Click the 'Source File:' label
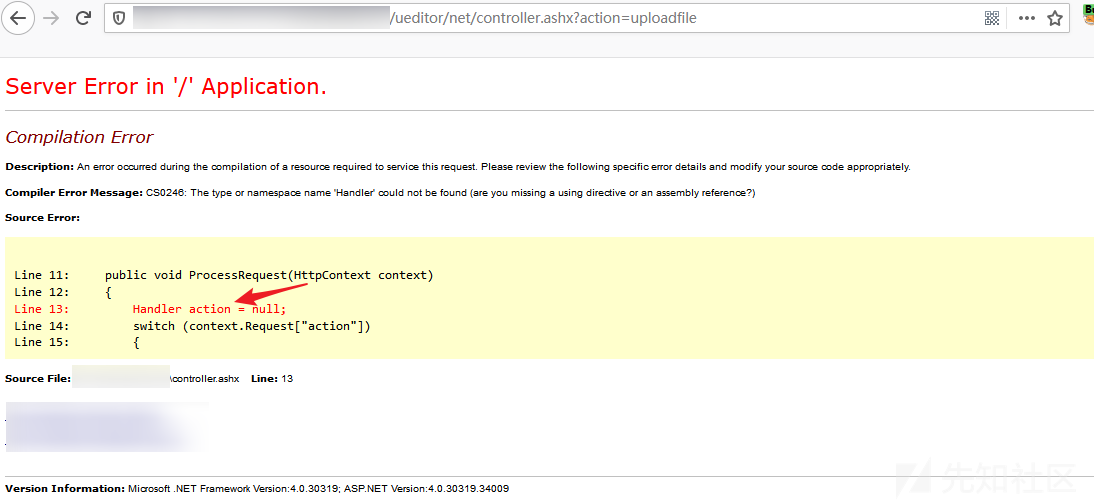This screenshot has width=1094, height=503. [x=38, y=378]
